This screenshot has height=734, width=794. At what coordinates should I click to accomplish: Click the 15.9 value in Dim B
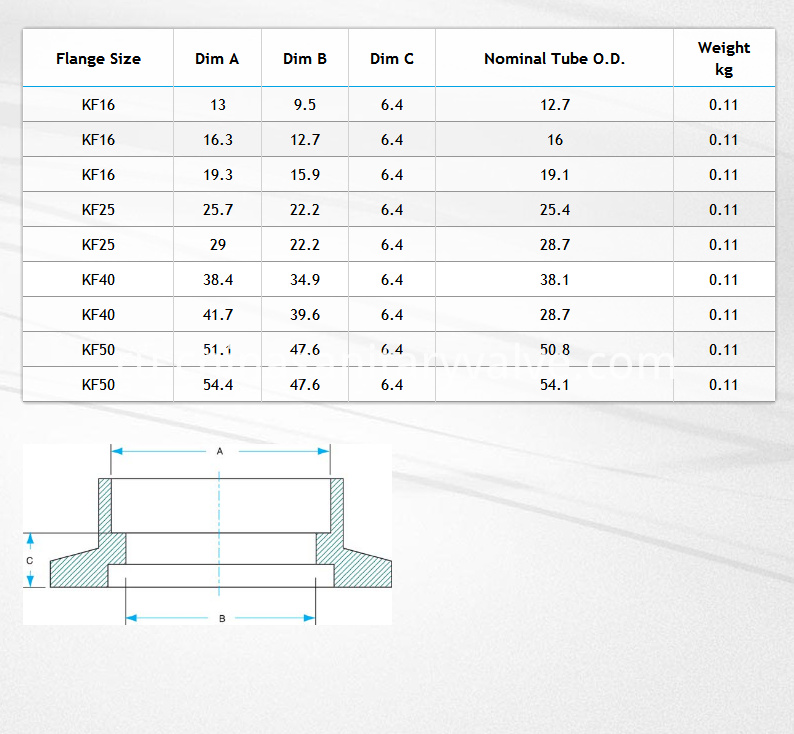click(x=305, y=175)
